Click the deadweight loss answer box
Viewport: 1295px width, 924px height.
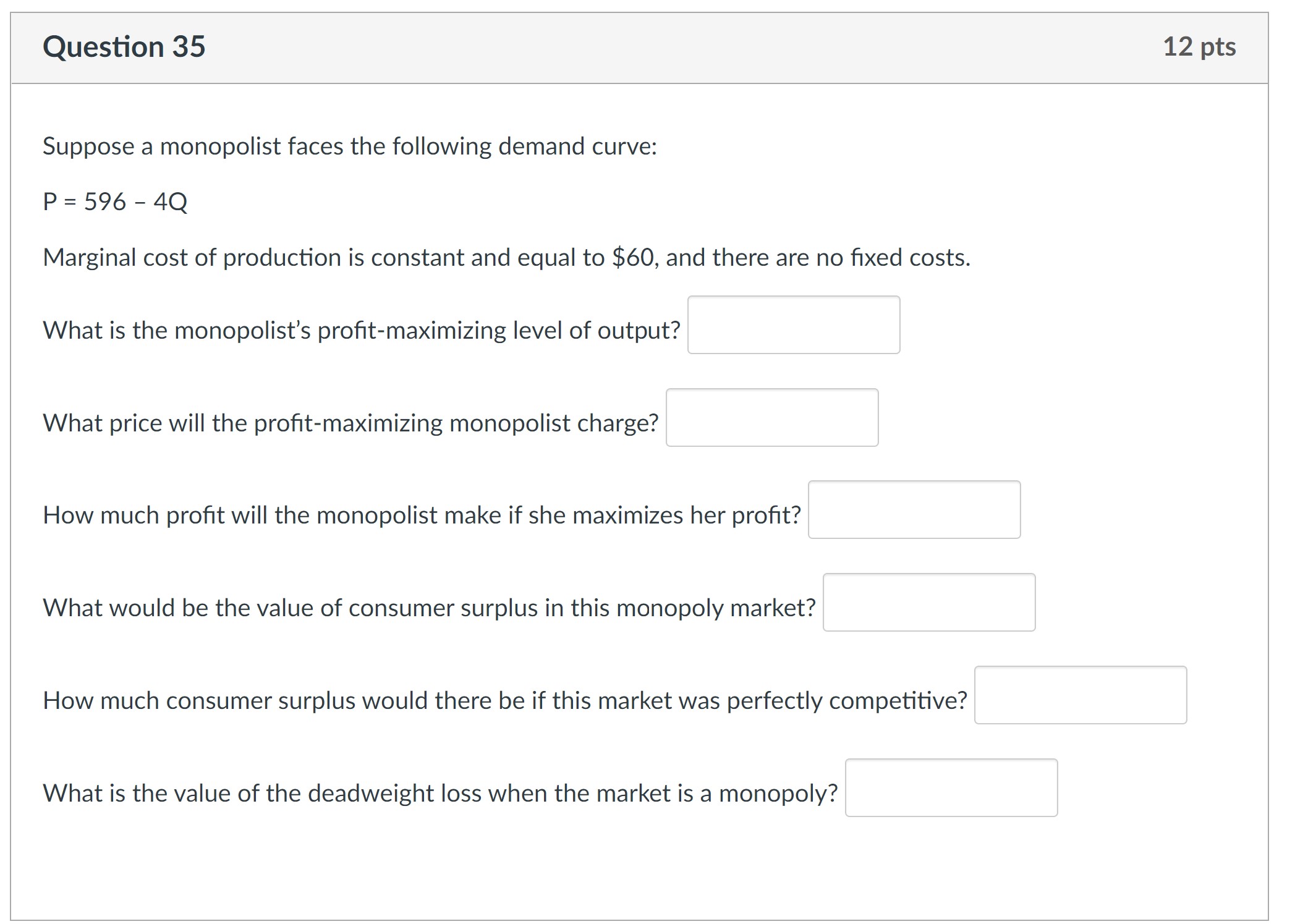point(952,788)
